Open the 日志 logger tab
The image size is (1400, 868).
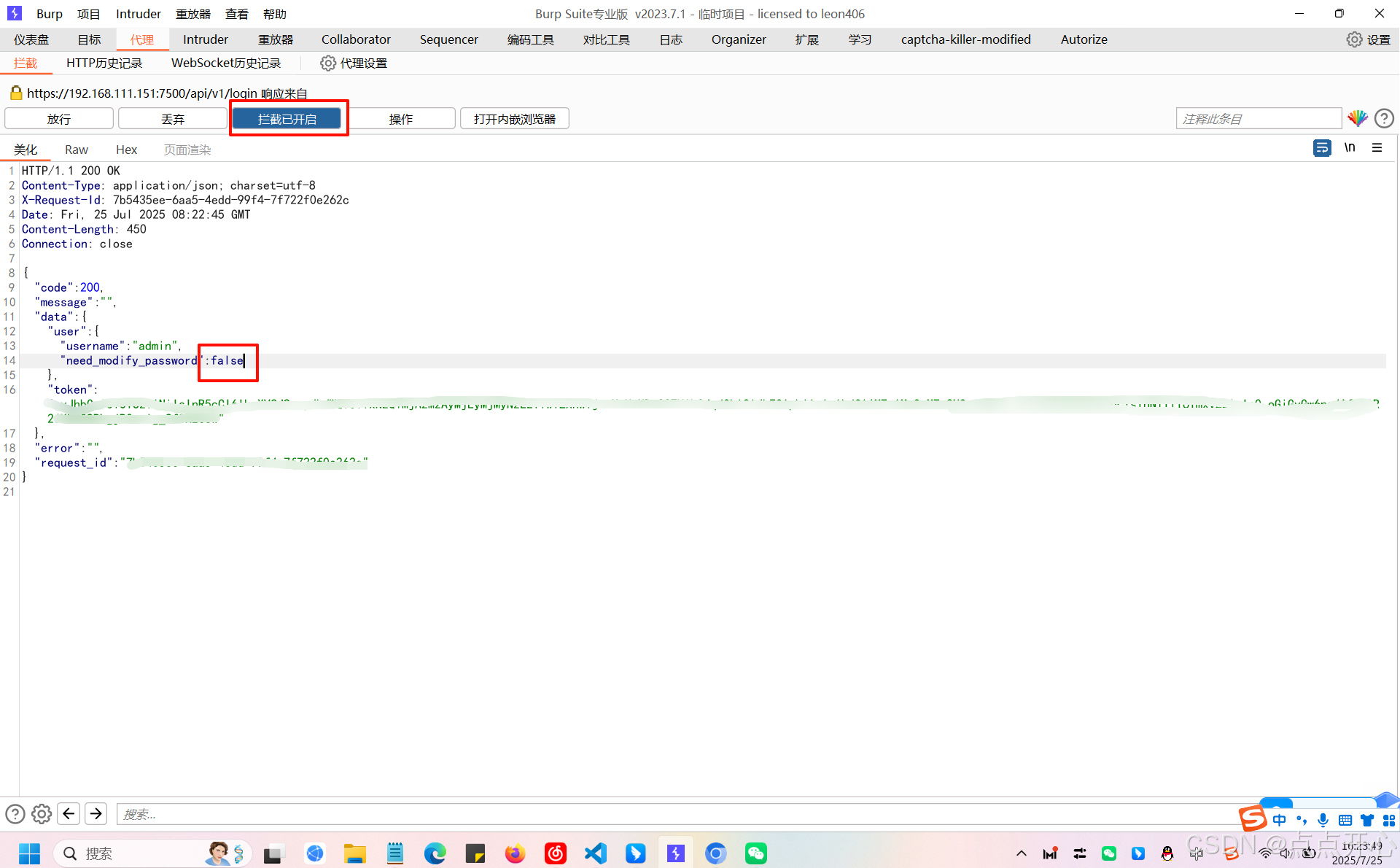pos(671,39)
